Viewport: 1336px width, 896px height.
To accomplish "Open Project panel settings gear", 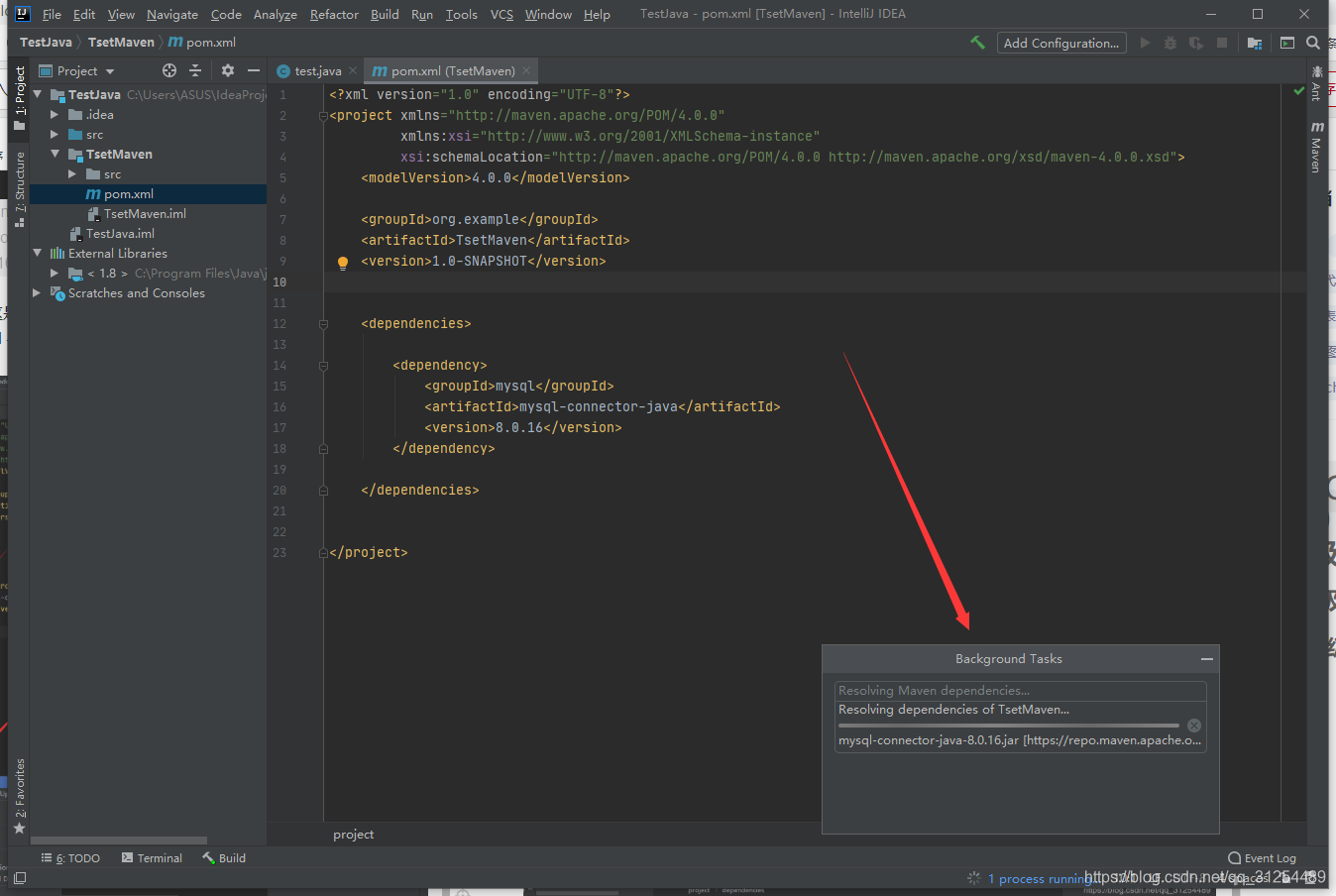I will coord(228,70).
